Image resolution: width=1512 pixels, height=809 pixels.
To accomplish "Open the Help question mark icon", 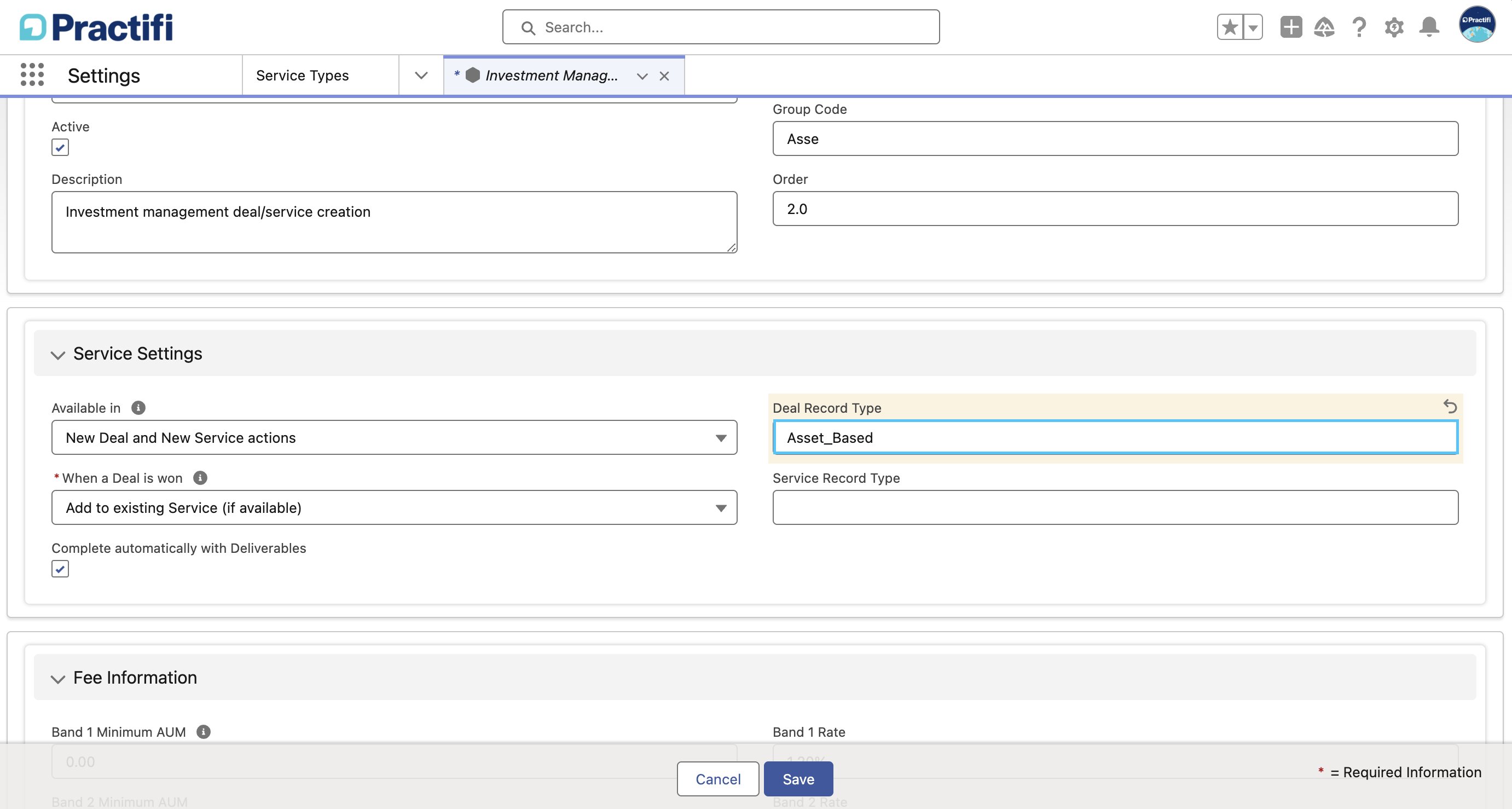I will pos(1359,27).
